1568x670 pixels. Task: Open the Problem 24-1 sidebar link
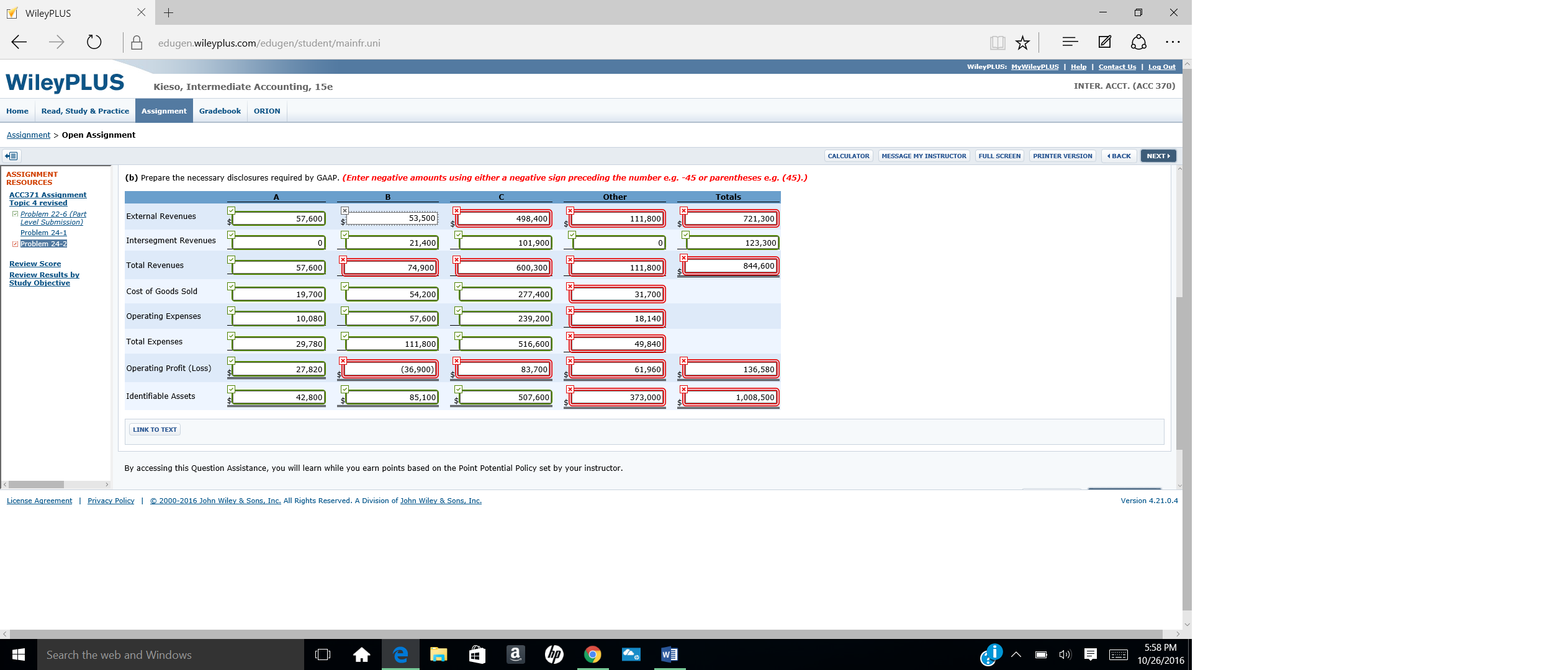pos(43,233)
